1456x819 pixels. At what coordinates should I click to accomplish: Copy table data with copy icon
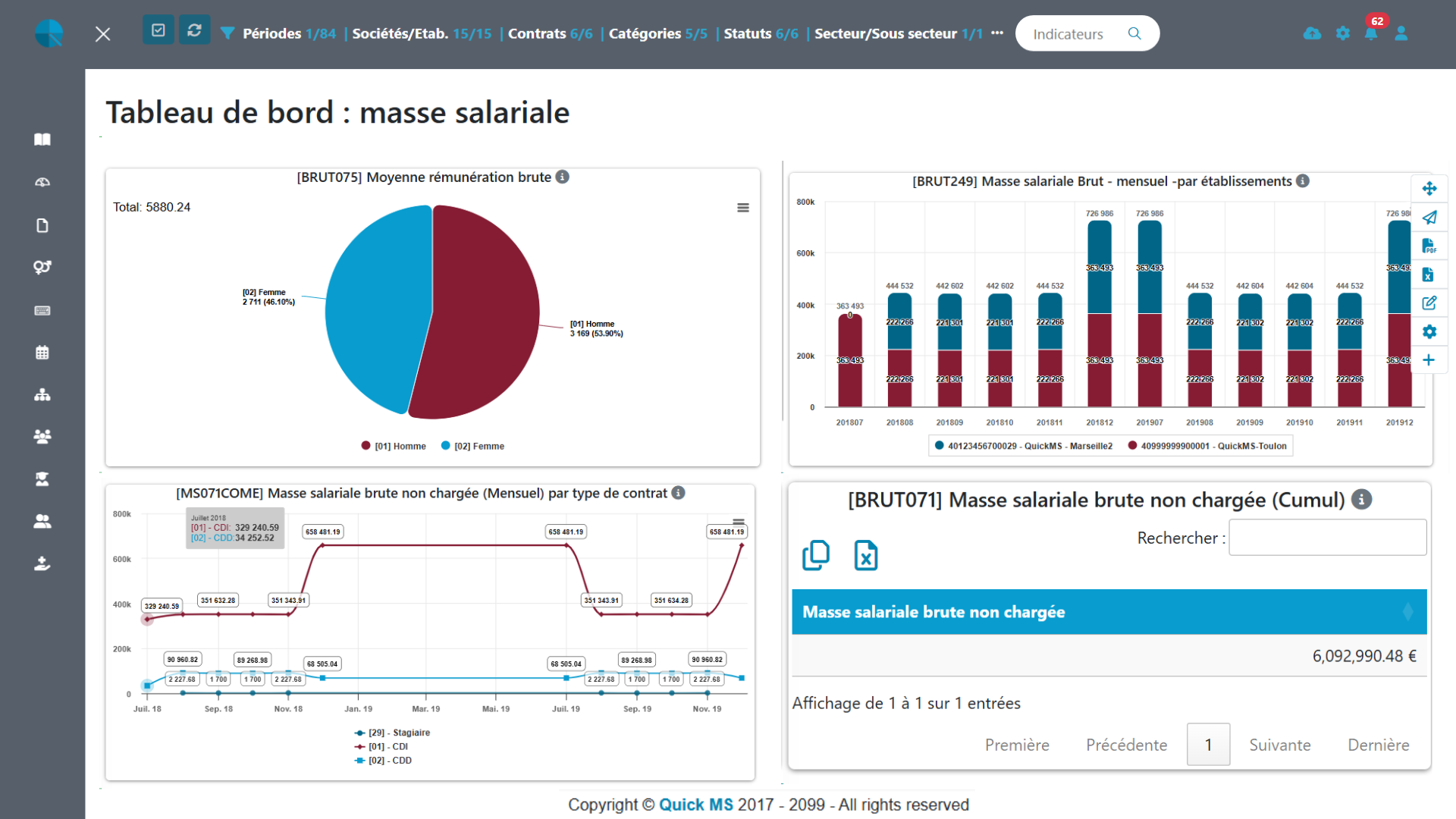816,555
